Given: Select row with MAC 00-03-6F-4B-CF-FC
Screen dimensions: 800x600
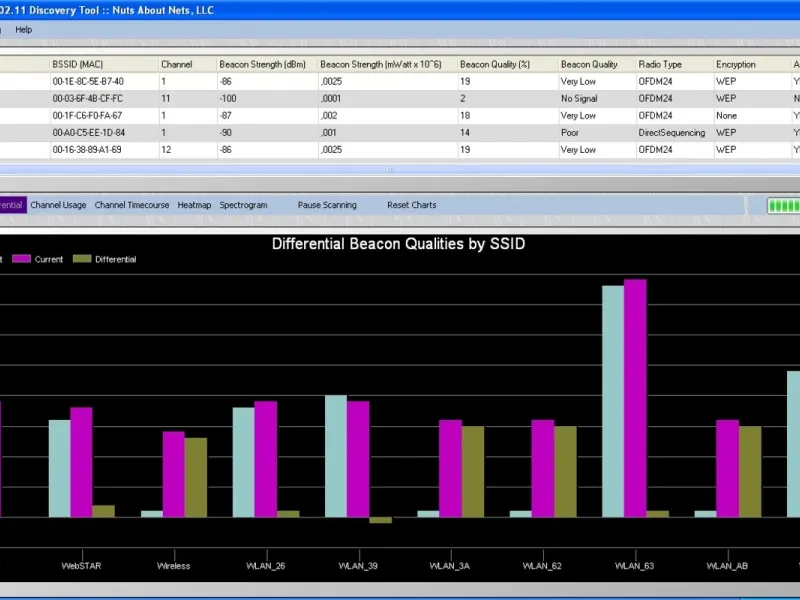Looking at the screenshot, I should [400, 98].
